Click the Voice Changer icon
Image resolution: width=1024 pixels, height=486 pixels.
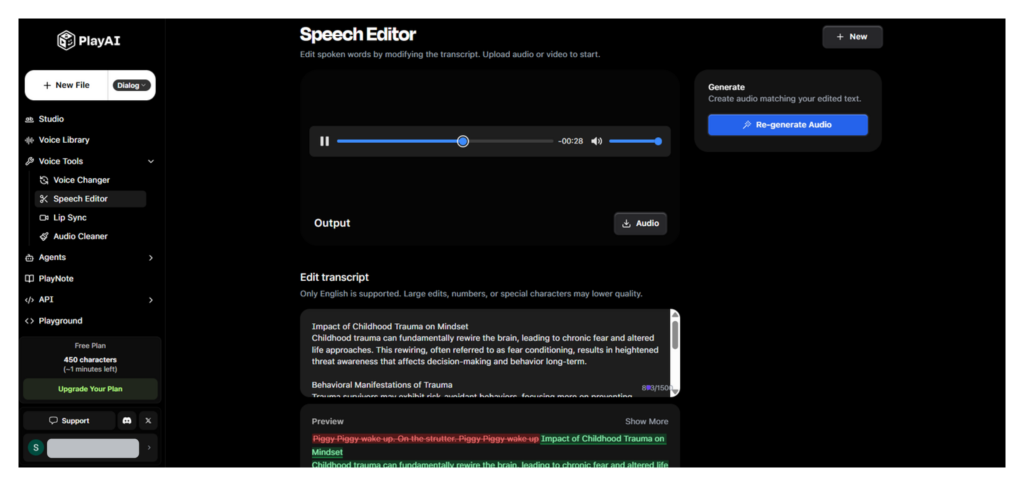click(44, 180)
